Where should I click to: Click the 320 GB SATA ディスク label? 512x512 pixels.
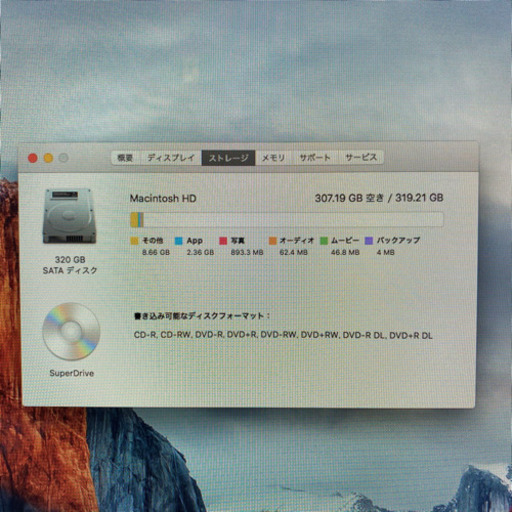[x=70, y=265]
